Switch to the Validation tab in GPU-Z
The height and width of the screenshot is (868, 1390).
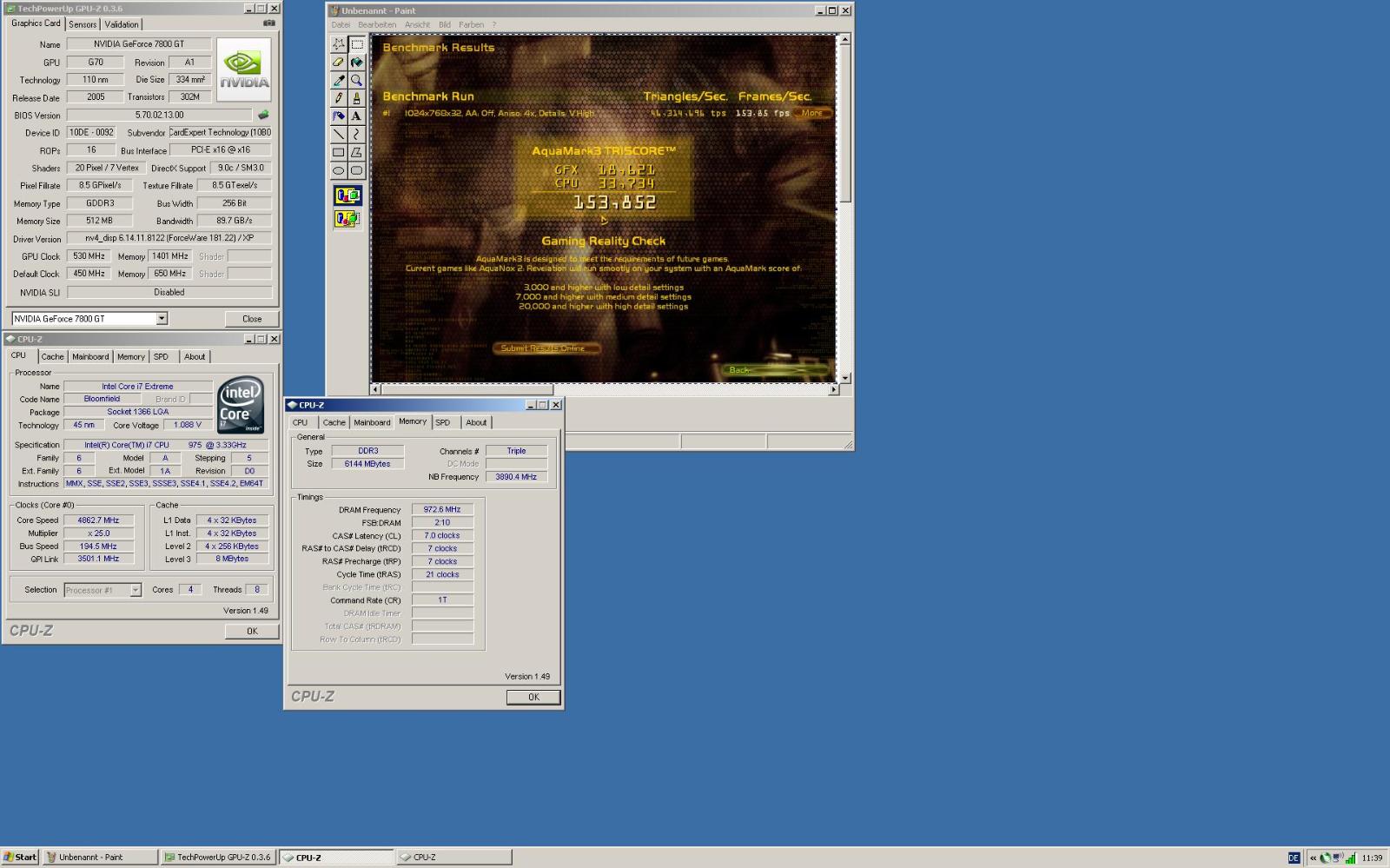point(122,24)
